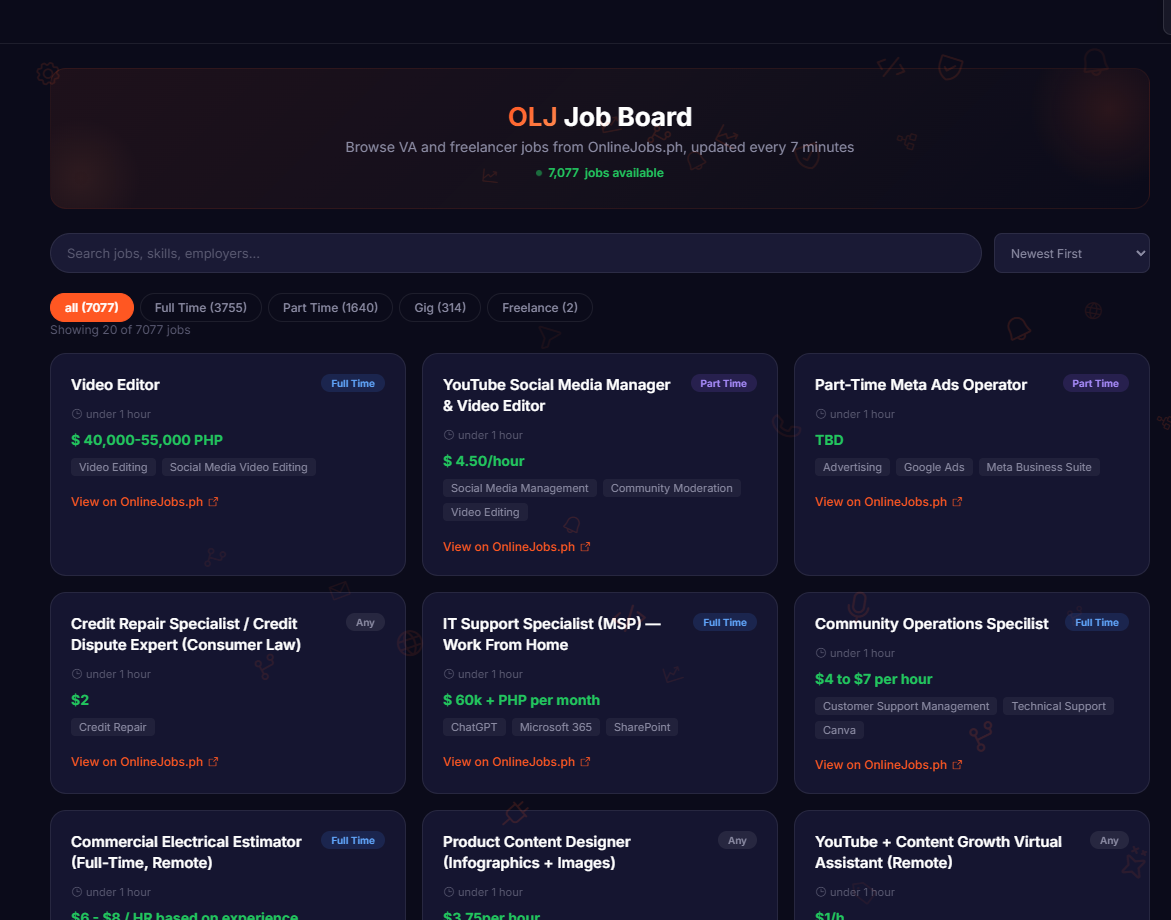1171x920 pixels.
Task: Click the clock icon on Community Operations Specilist card
Action: click(820, 652)
